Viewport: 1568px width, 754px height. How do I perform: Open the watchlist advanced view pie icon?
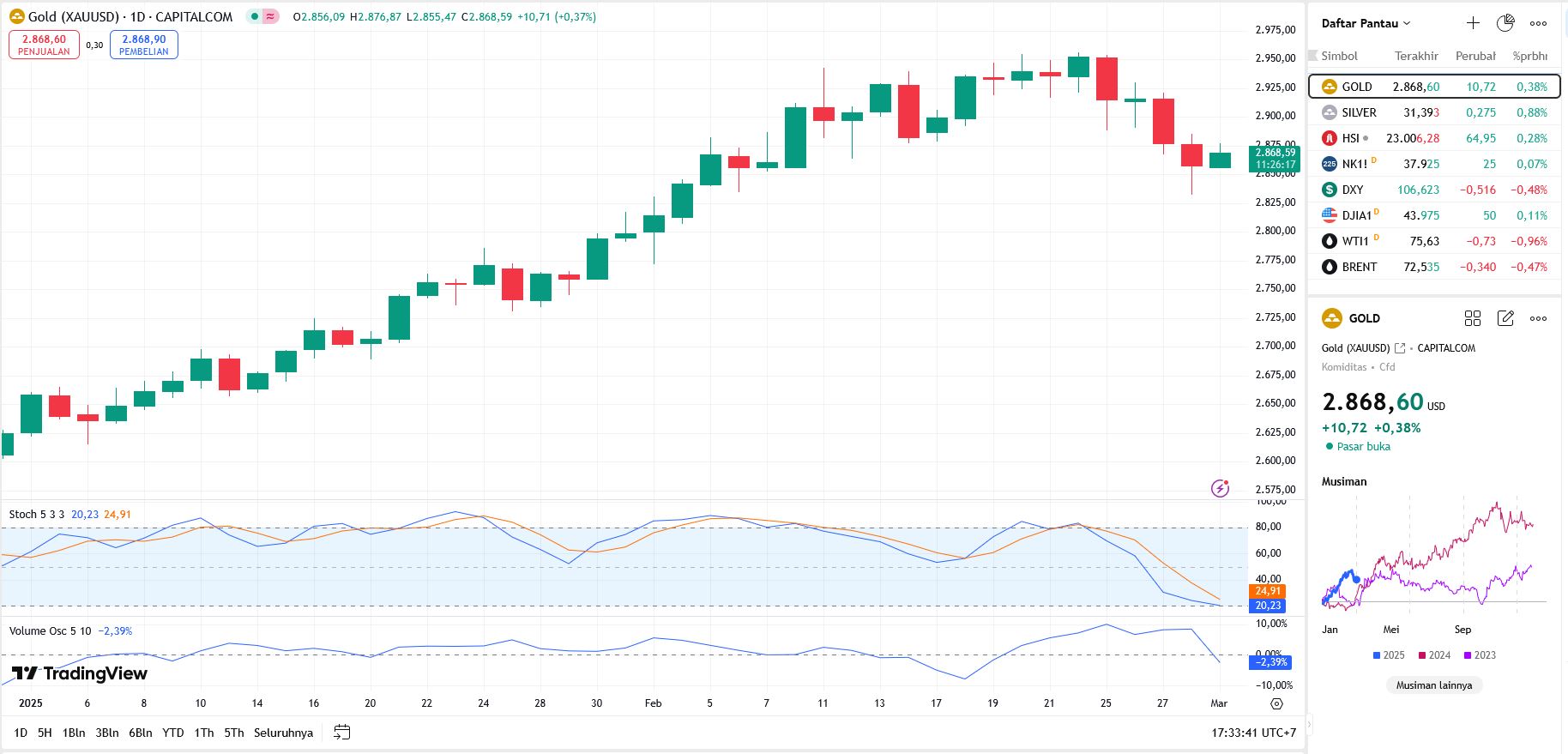click(1505, 23)
